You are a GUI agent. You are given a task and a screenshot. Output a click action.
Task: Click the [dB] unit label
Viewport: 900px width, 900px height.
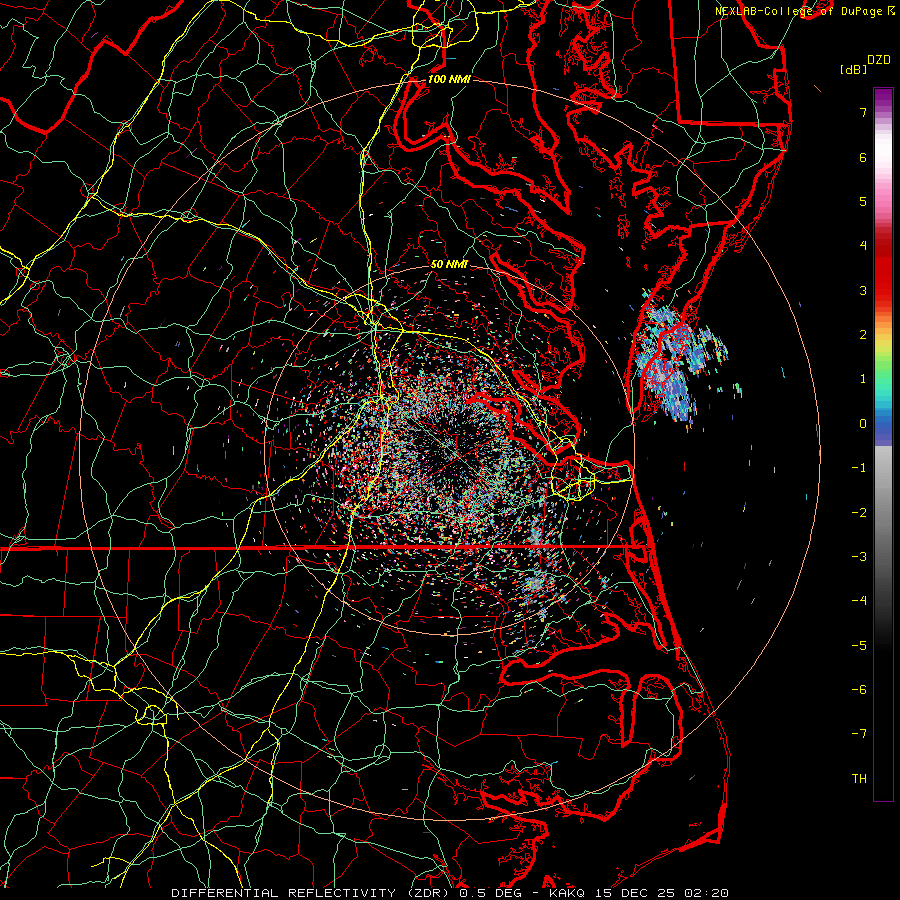853,69
